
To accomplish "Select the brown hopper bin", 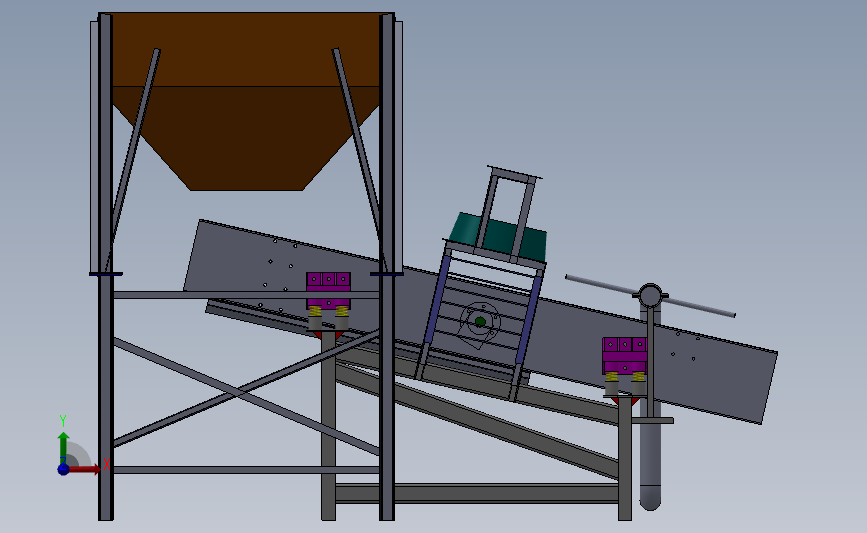I will pos(246,102).
